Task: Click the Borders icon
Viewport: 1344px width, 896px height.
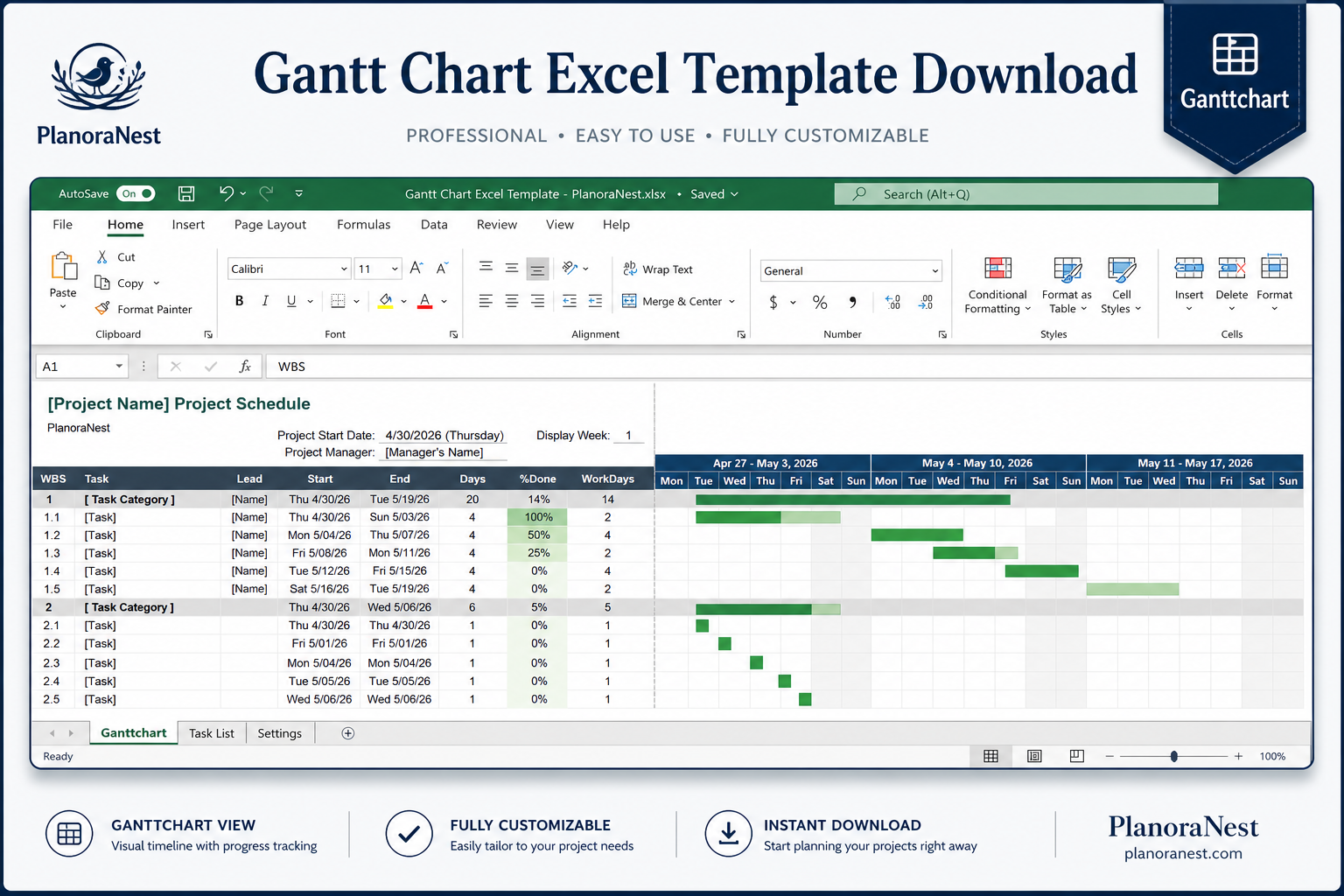Action: pyautogui.click(x=339, y=301)
